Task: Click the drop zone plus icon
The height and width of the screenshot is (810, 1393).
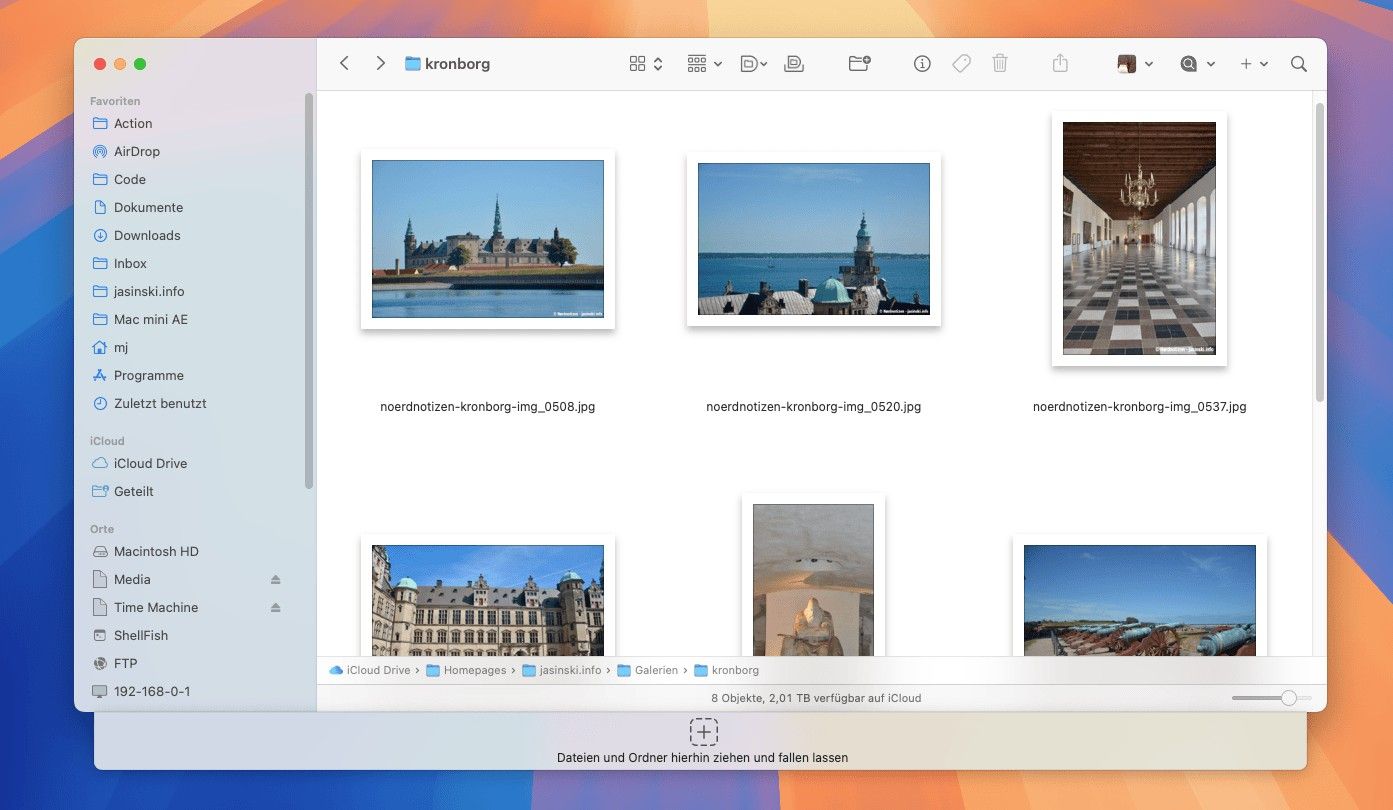Action: [703, 732]
